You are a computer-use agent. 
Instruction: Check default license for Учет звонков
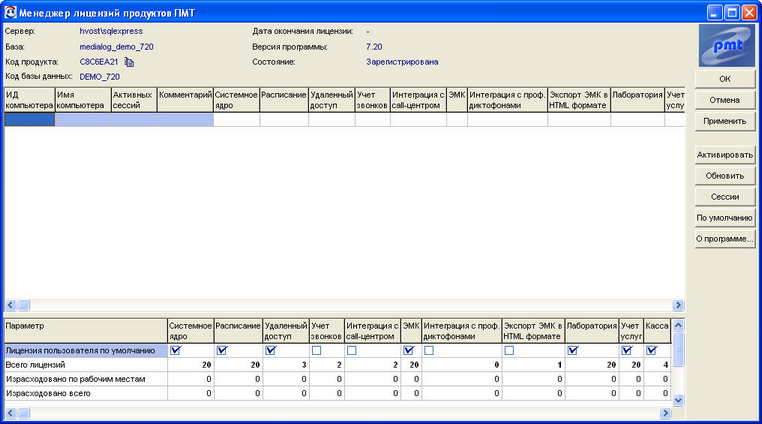pos(316,350)
